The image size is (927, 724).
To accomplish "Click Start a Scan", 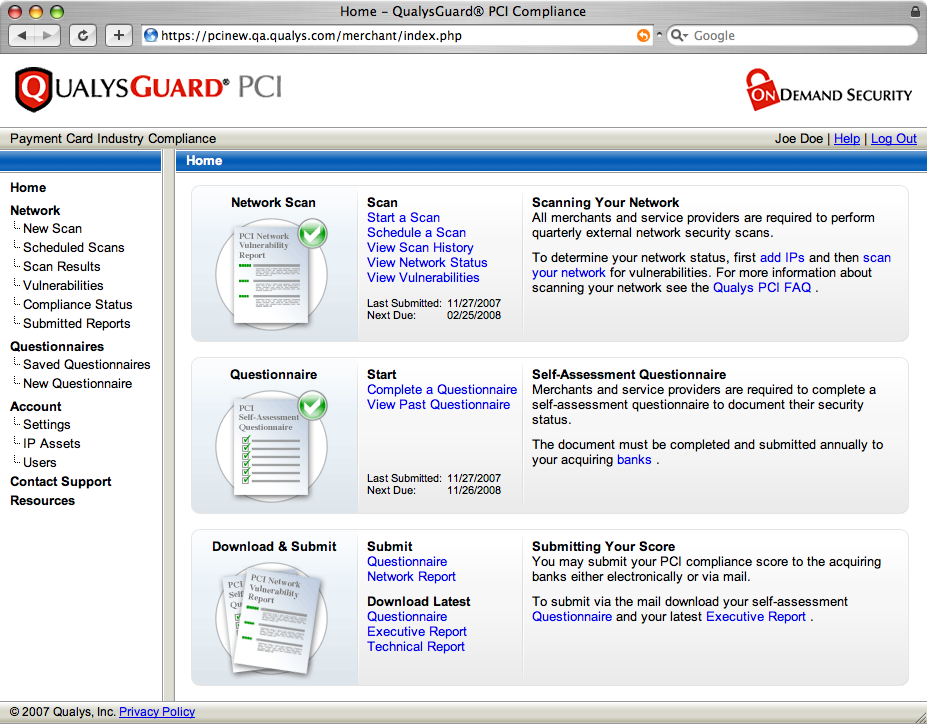I will click(403, 217).
